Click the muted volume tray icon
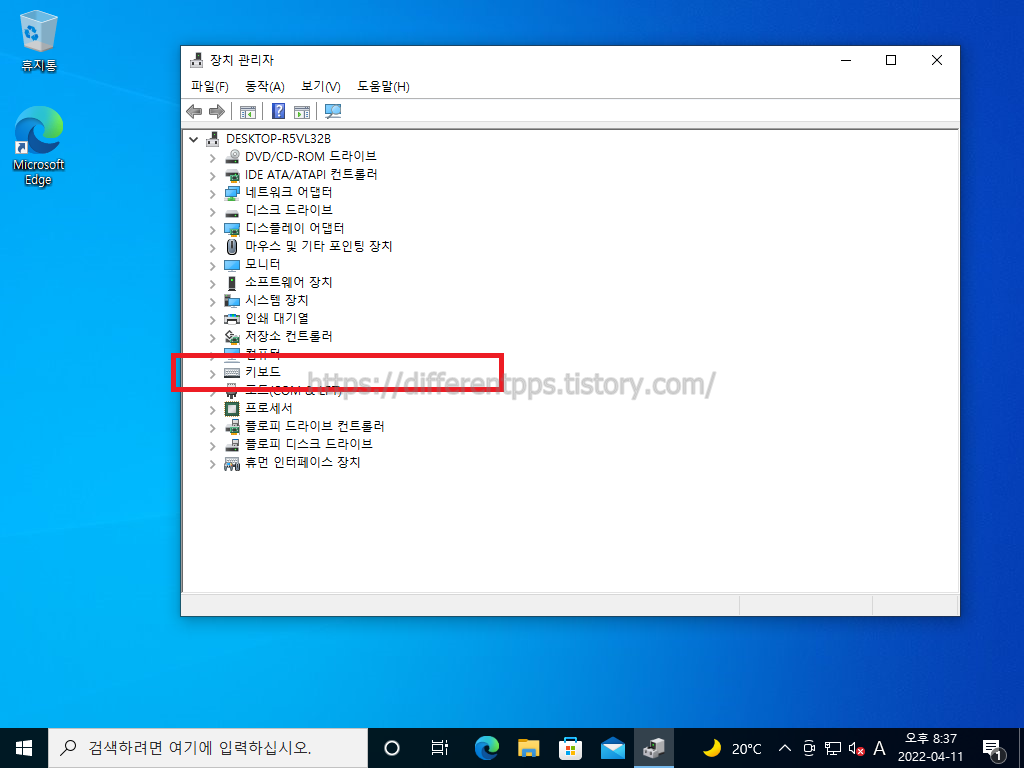This screenshot has height=768, width=1024. point(856,748)
